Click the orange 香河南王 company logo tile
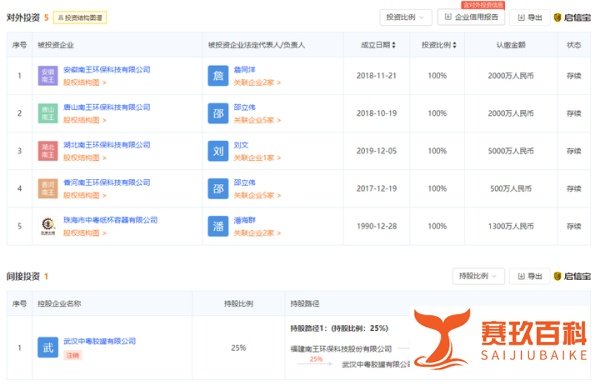This screenshot has height=385, width=600. coord(48,188)
